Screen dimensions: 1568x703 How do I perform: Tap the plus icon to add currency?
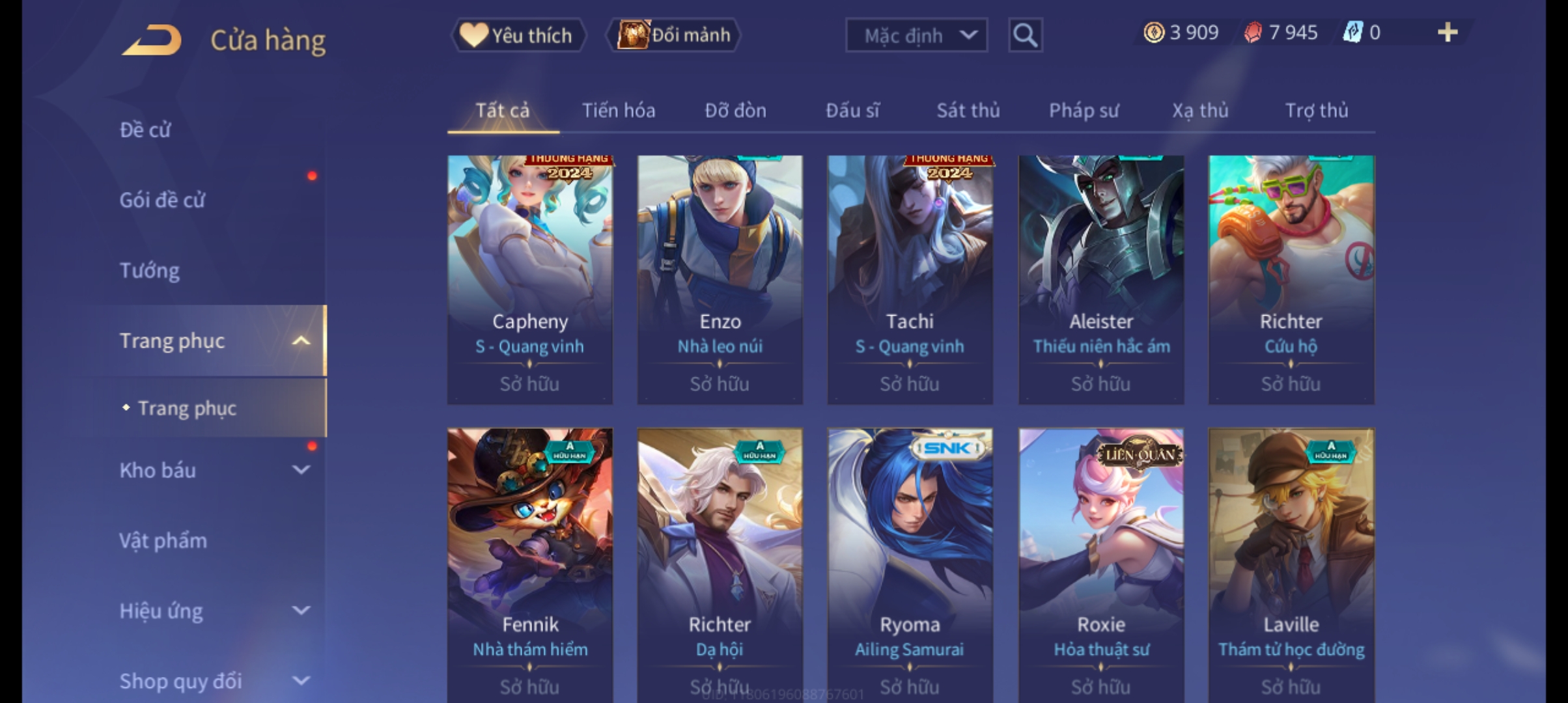[1447, 32]
